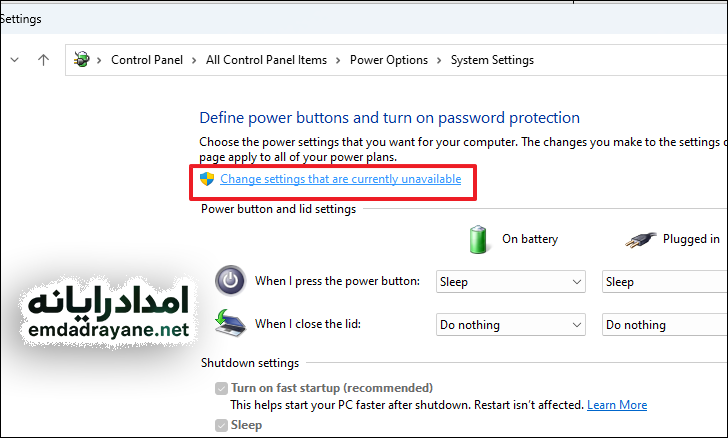Click the power button icon

(231, 281)
